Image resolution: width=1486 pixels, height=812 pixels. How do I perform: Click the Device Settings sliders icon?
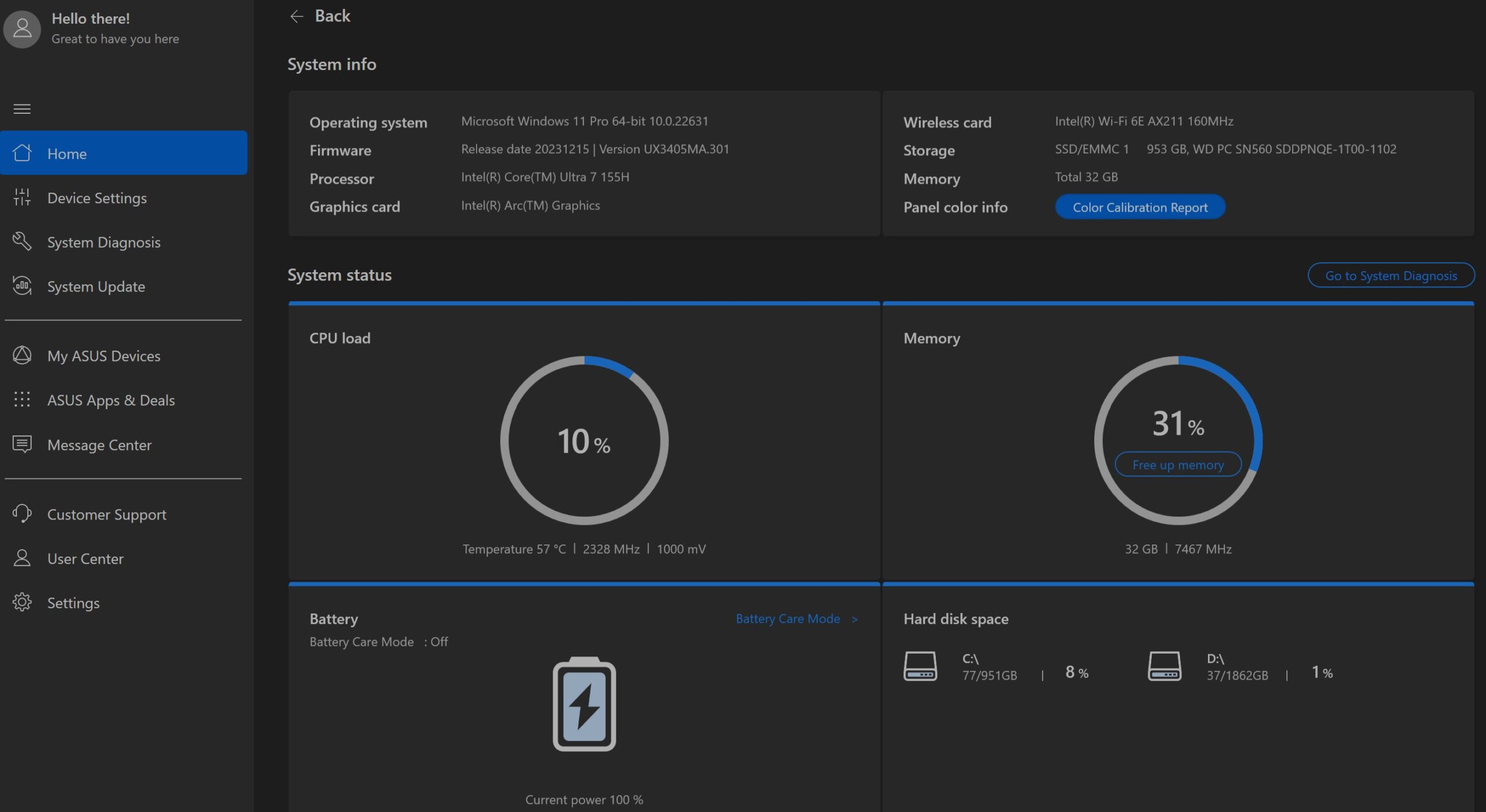[22, 197]
